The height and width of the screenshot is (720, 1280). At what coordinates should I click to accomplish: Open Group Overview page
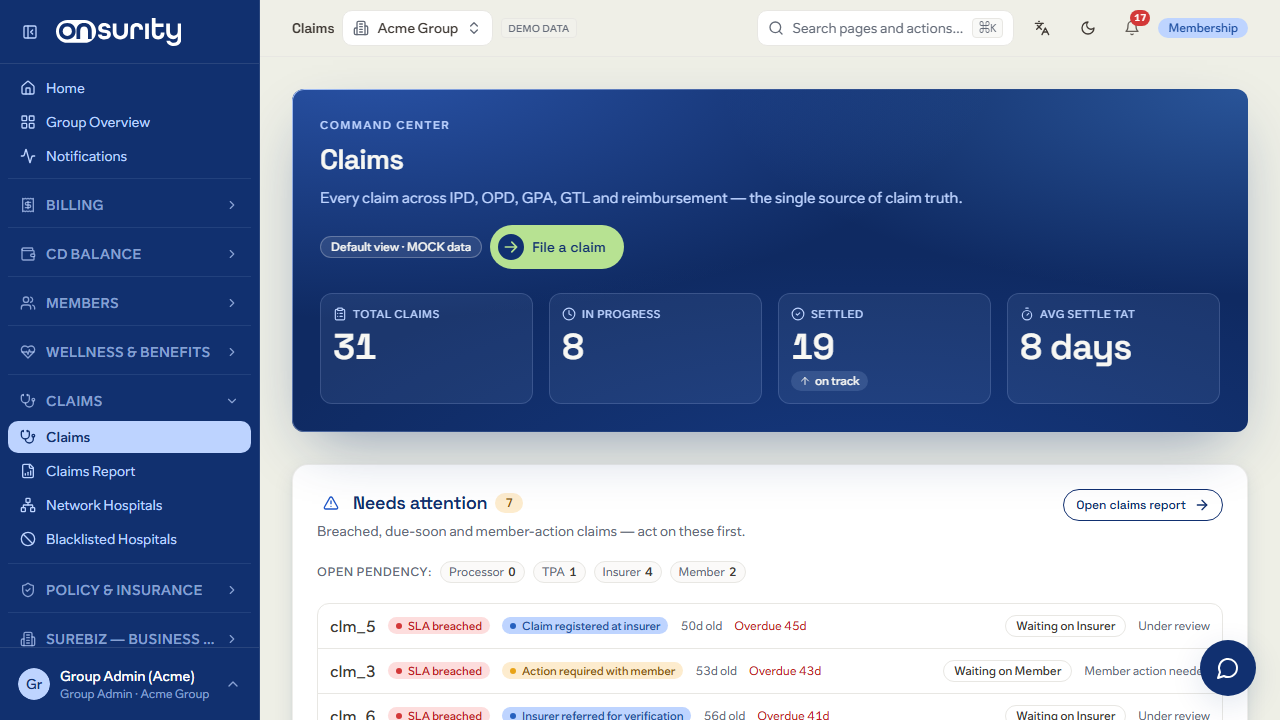pyautogui.click(x=130, y=122)
